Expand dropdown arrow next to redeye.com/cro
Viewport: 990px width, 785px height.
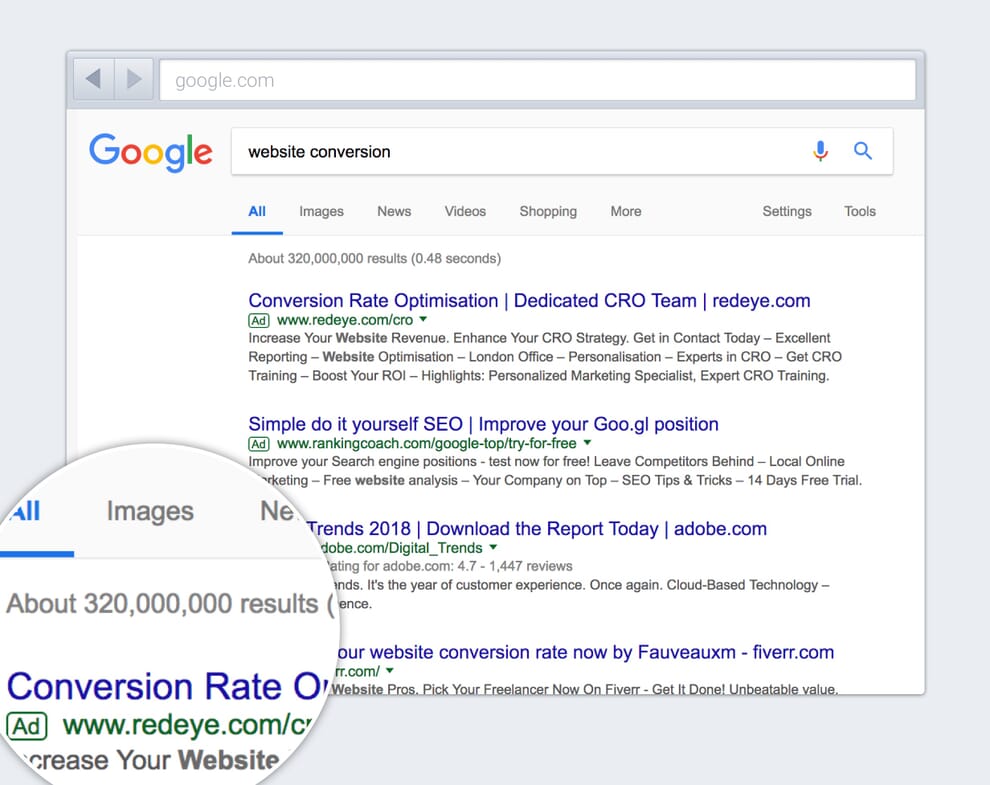coord(424,319)
